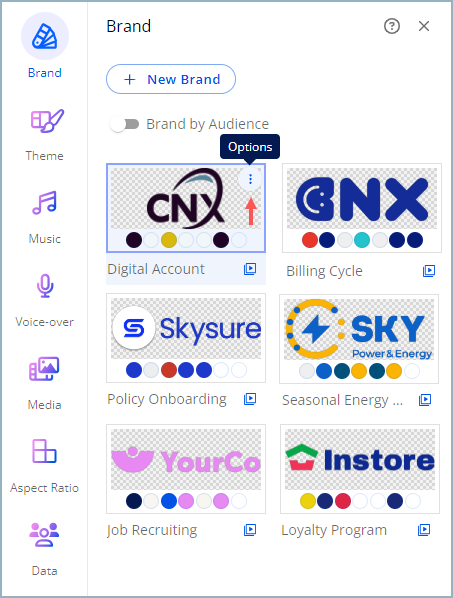Open the Media sidebar panel
Image resolution: width=453 pixels, height=598 pixels.
(45, 384)
